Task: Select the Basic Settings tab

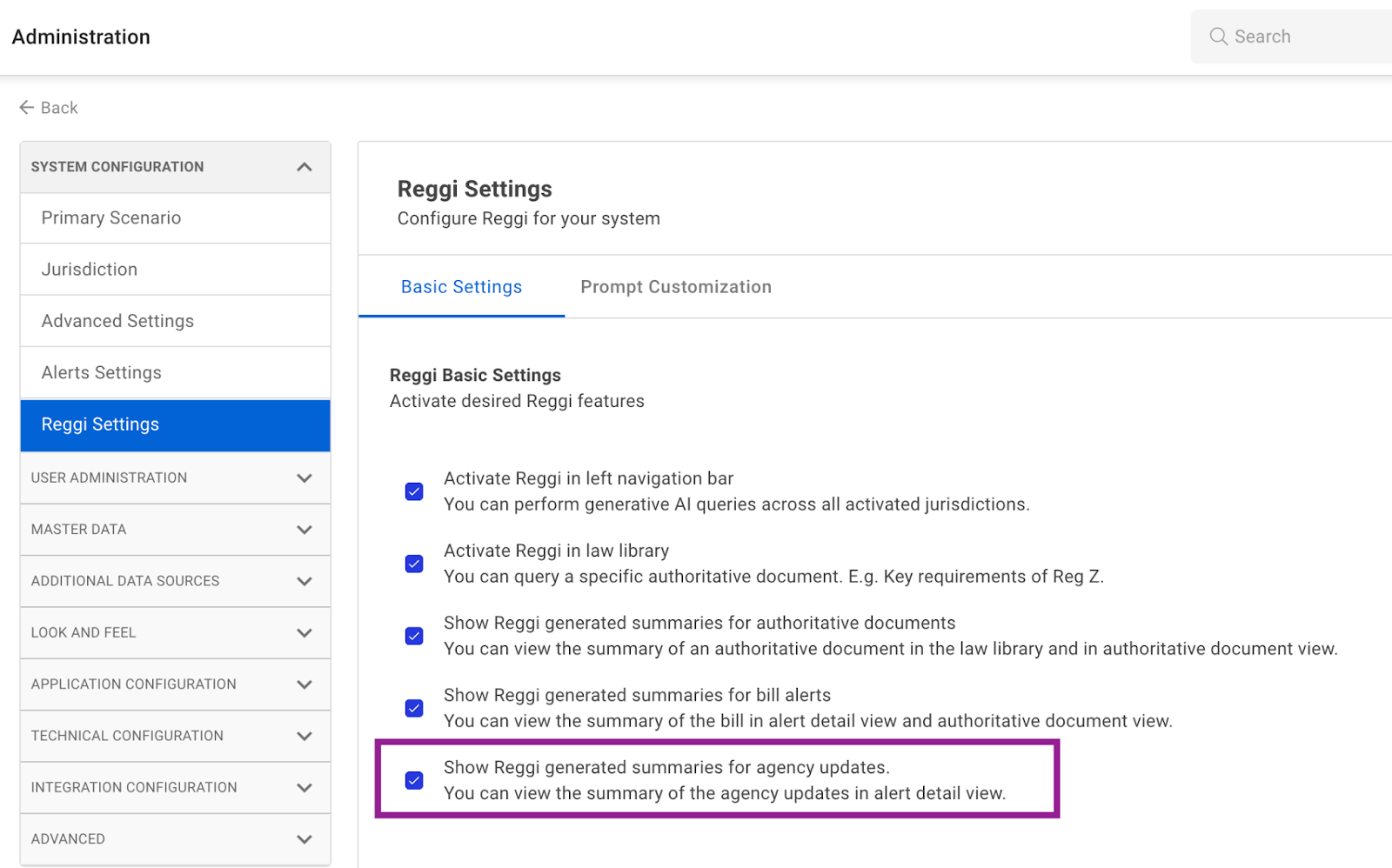Action: [461, 287]
